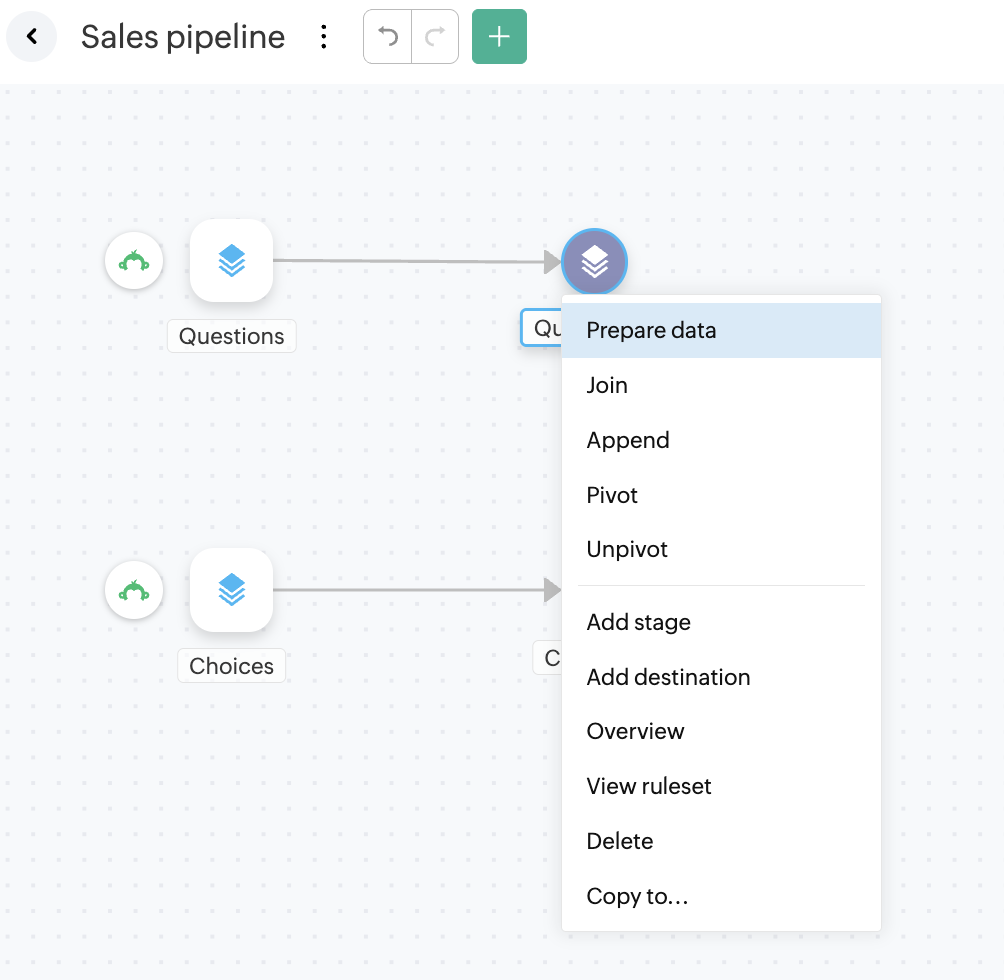Click the selected purple stage node
Screen dimensions: 1004x980
coord(594,262)
